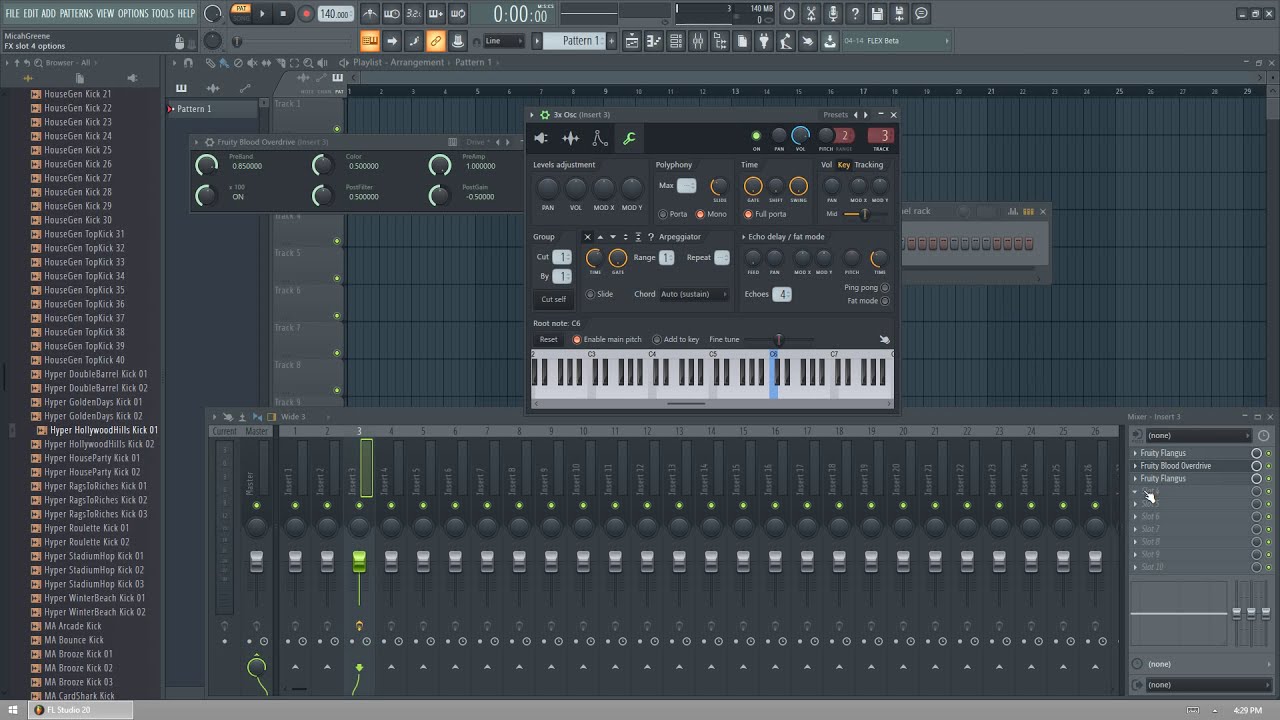Viewport: 1280px width, 720px height.
Task: Toggle the metronome icon in top toolbar
Action: (370, 14)
